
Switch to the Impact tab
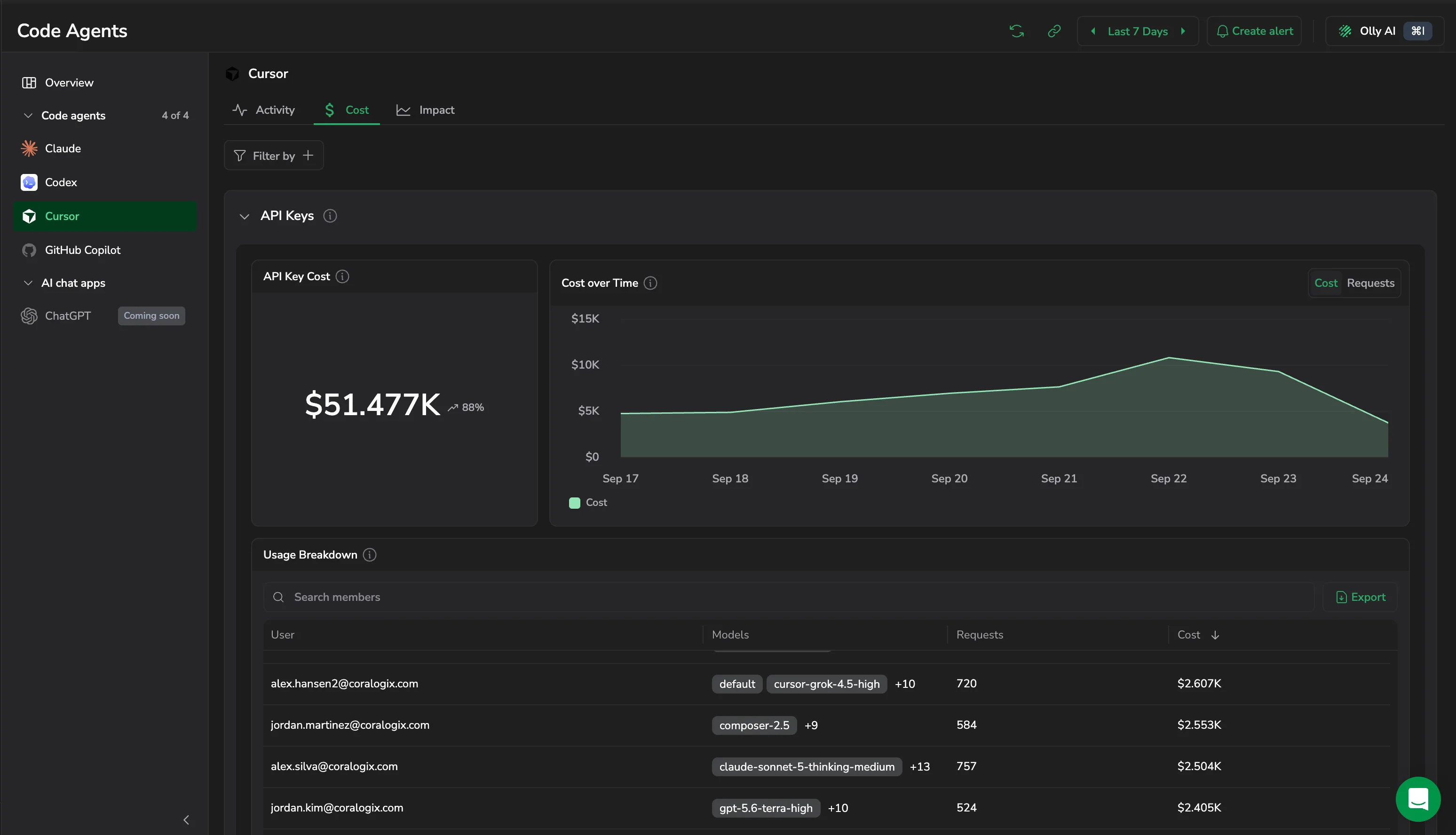pos(425,110)
